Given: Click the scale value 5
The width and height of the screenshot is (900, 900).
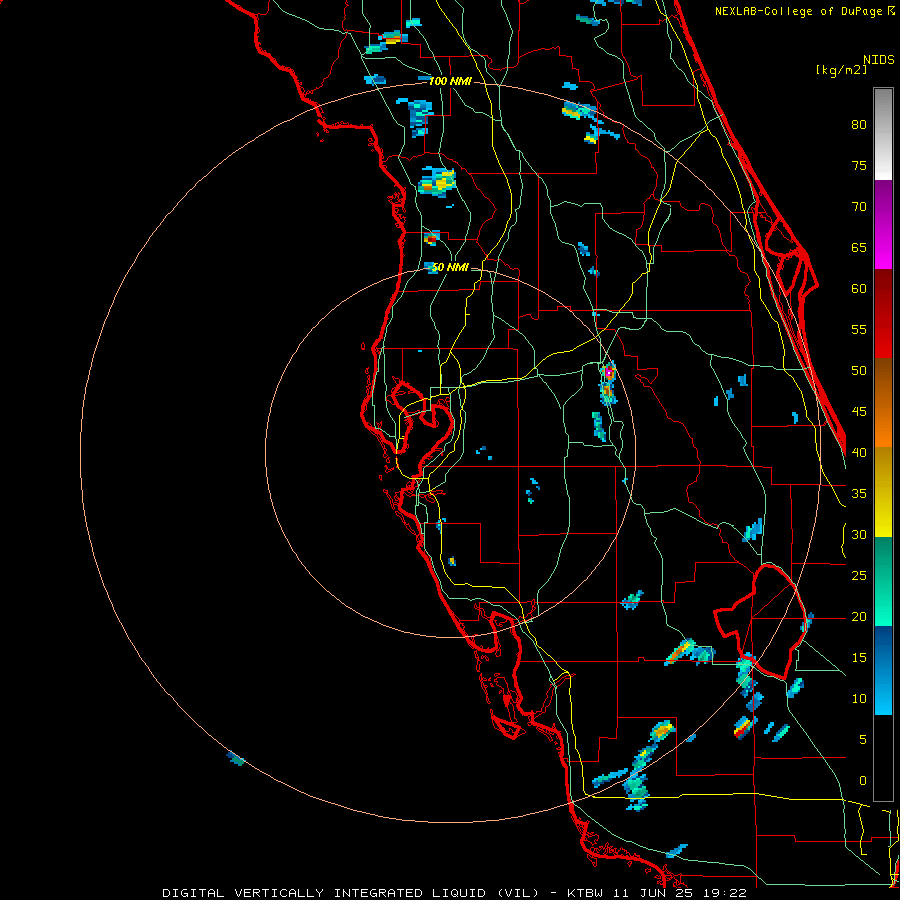Looking at the screenshot, I should coord(863,740).
